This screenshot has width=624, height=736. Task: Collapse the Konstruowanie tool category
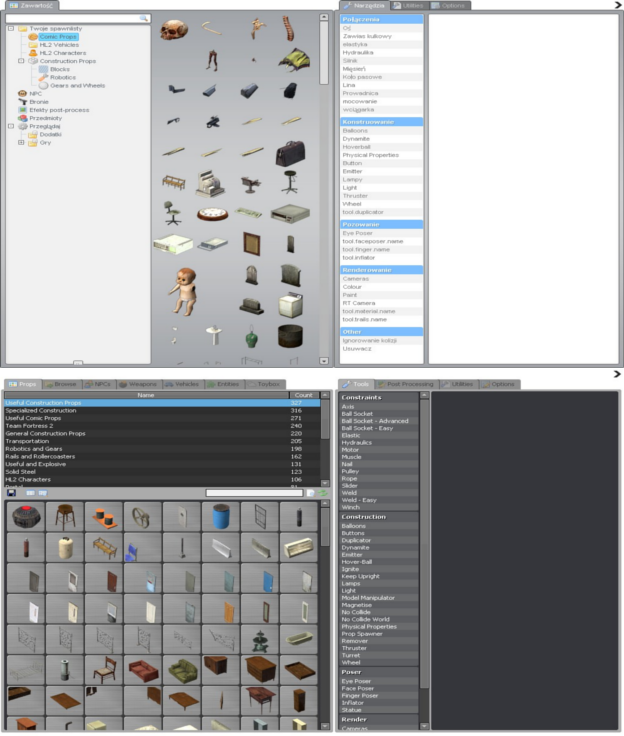382,122
